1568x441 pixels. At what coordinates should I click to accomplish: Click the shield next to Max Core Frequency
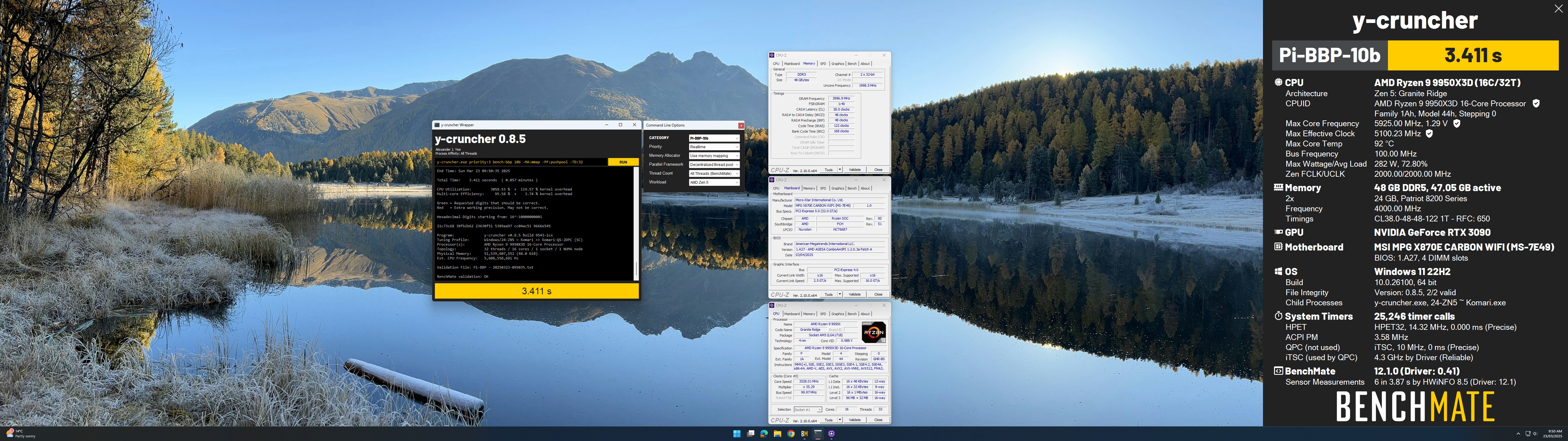tap(1457, 124)
